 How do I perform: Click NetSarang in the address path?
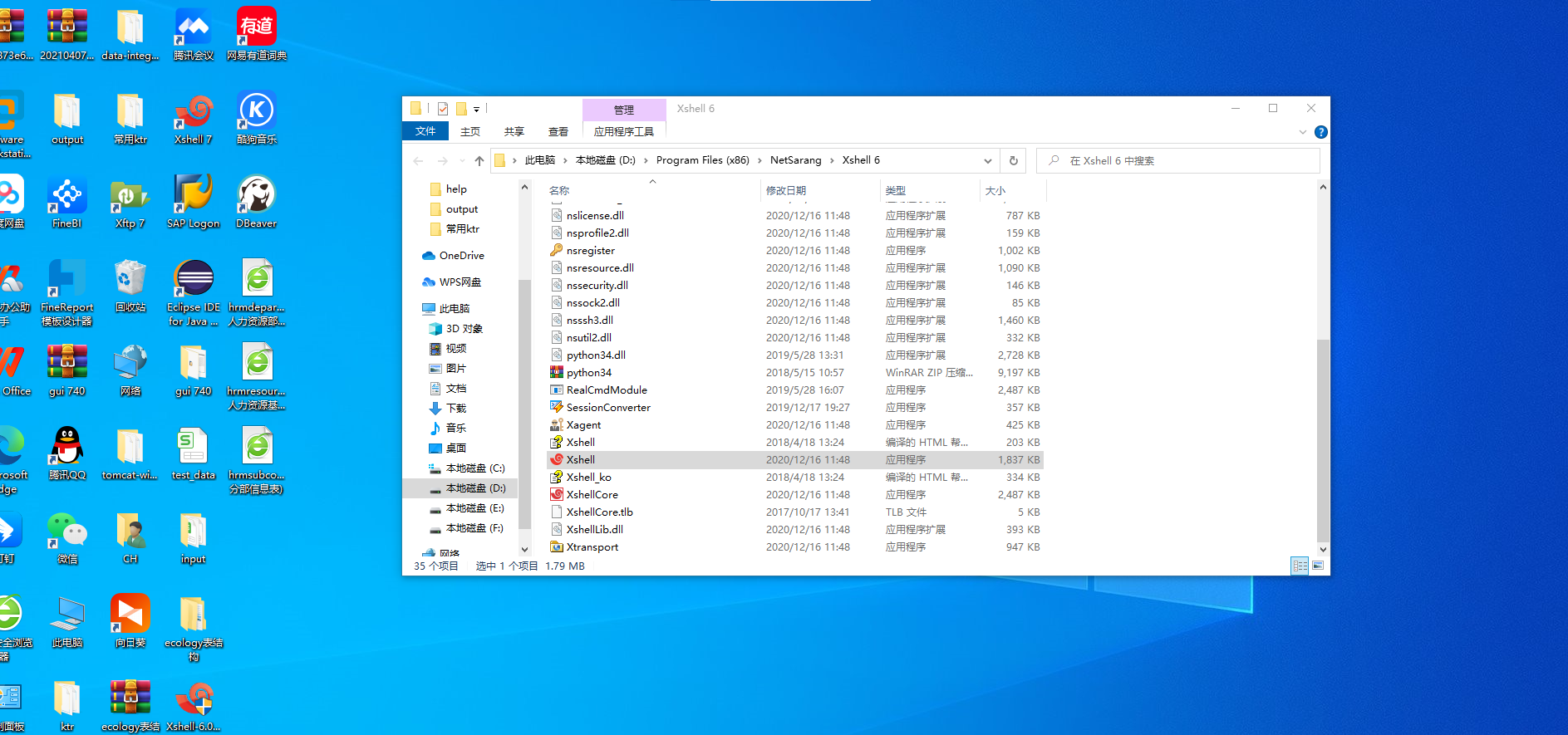coord(795,160)
